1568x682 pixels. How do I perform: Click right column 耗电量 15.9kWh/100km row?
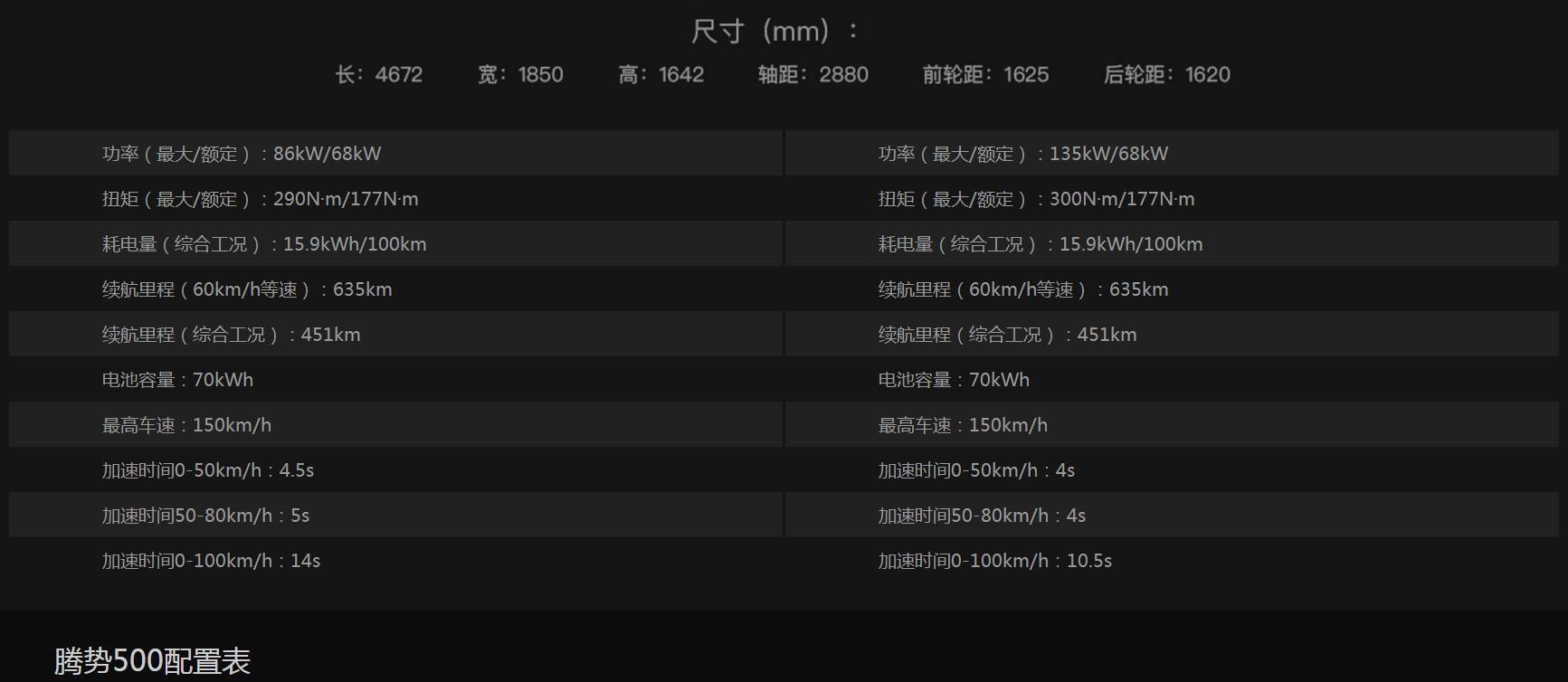pos(1172,243)
